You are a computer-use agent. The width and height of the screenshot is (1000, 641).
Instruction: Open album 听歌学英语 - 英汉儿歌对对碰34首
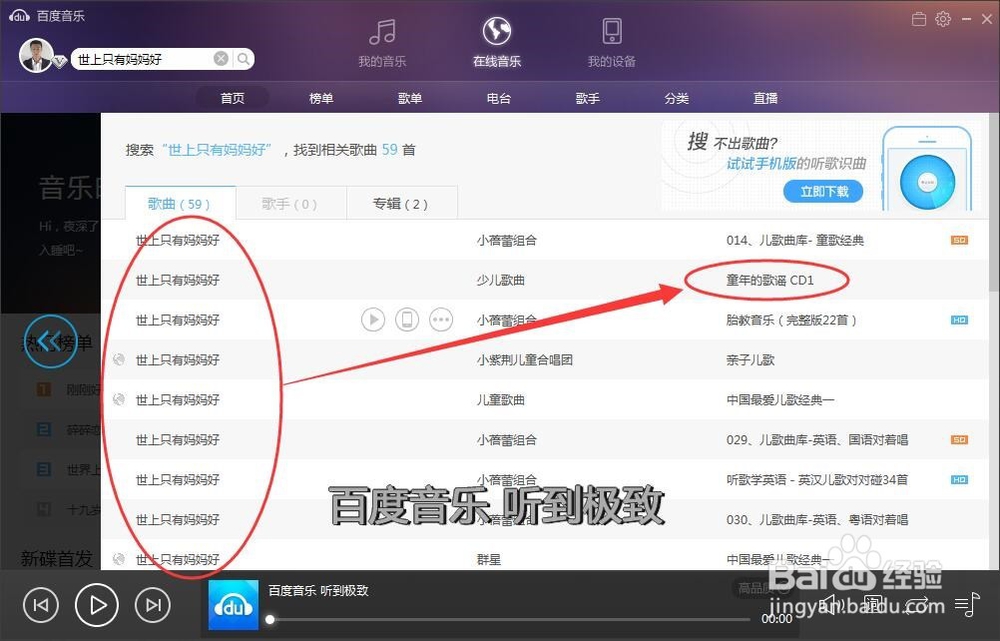point(817,480)
